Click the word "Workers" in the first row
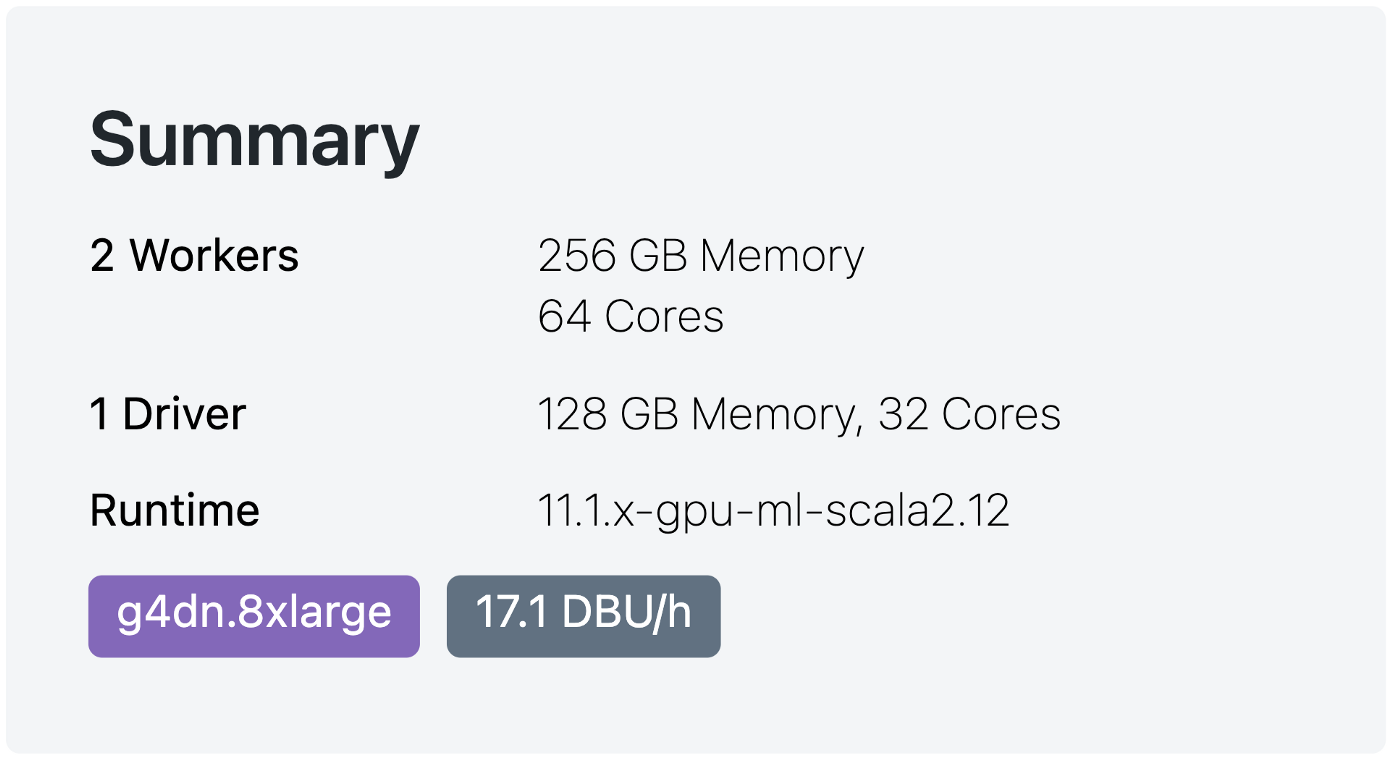1400x760 pixels. tap(214, 256)
